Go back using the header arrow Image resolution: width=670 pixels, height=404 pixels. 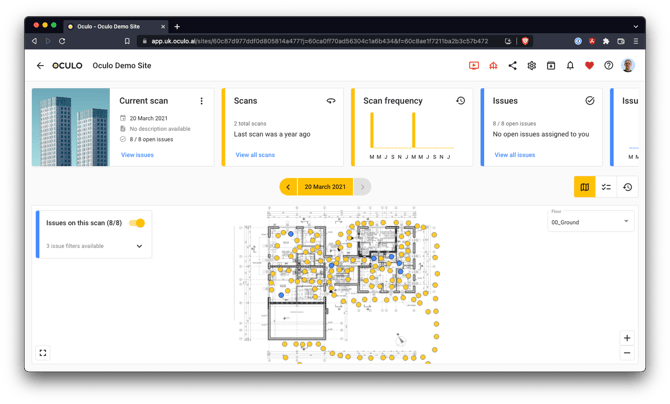click(40, 66)
